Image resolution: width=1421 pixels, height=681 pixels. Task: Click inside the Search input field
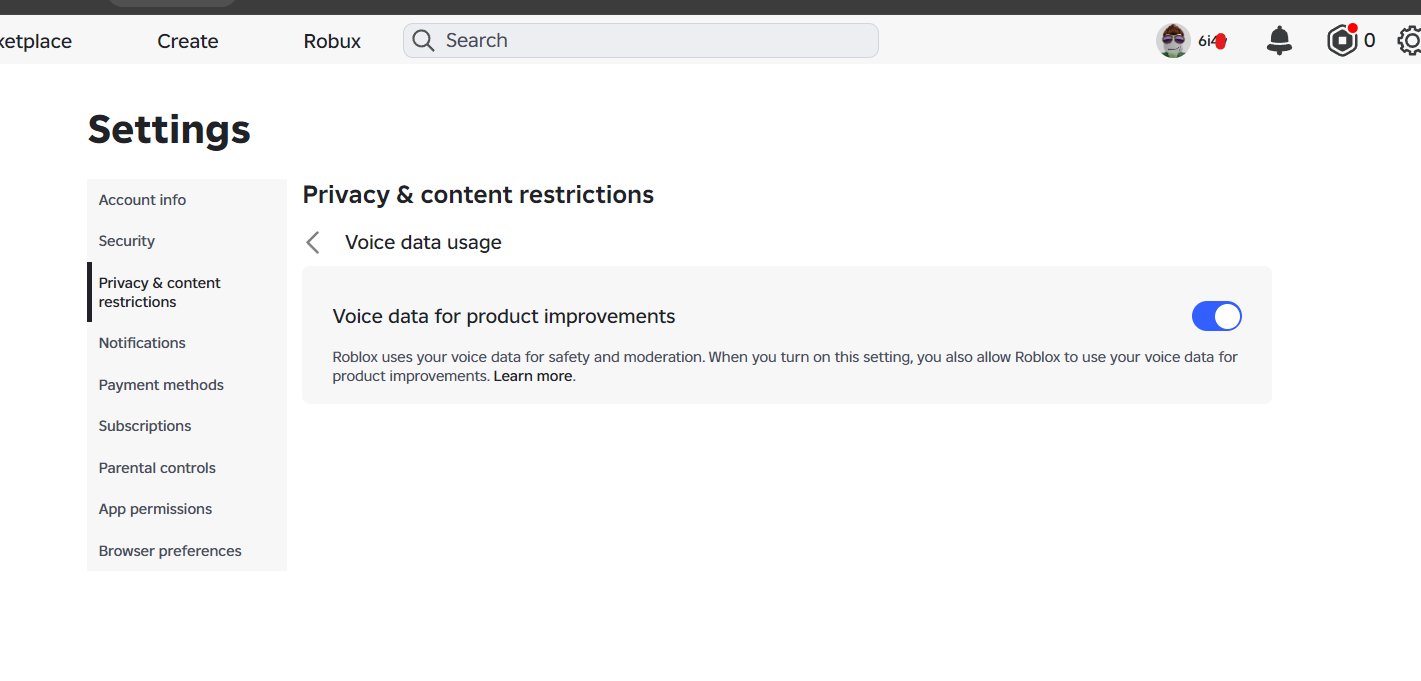coord(641,41)
